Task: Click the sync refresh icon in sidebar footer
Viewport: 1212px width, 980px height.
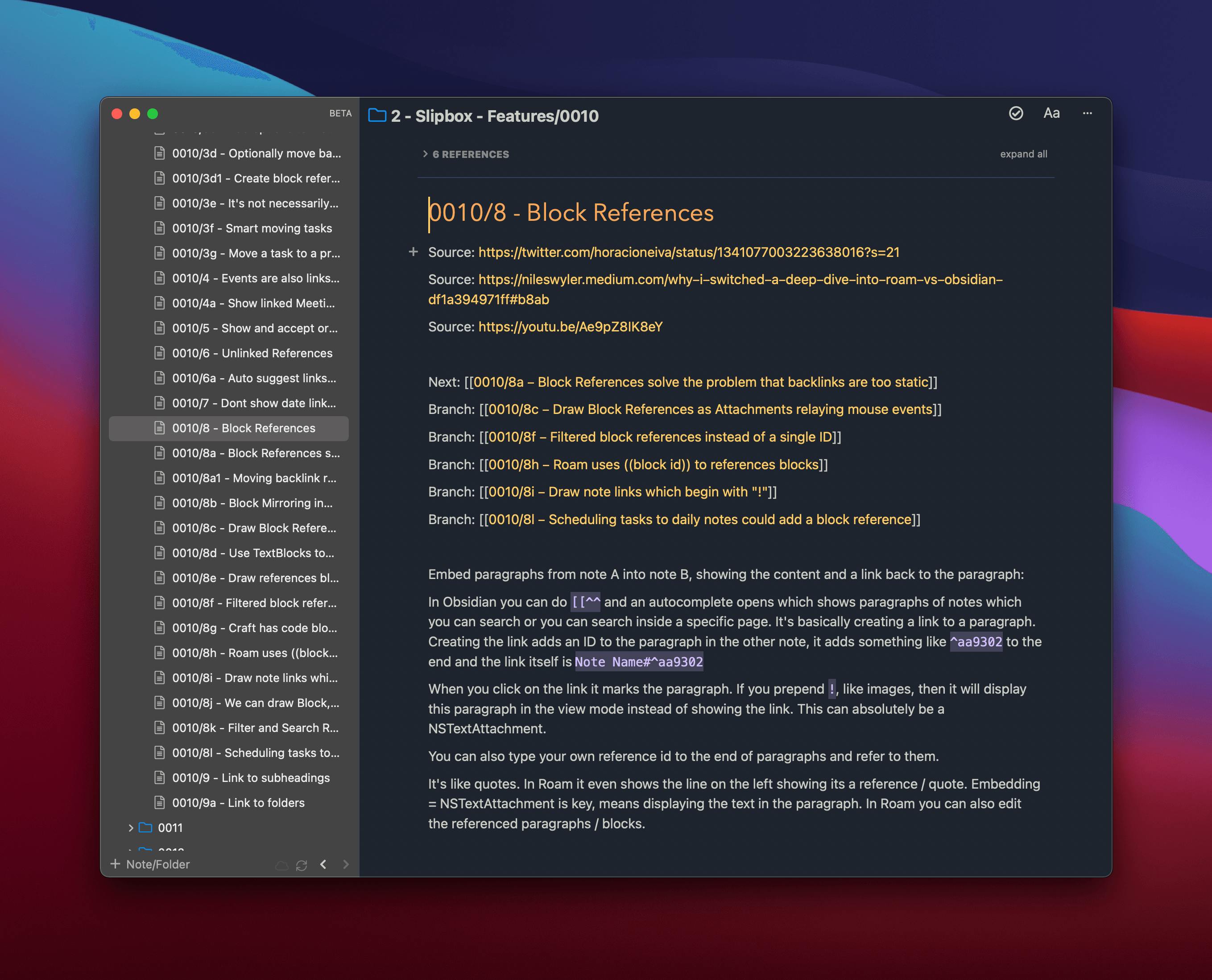Action: click(x=302, y=865)
